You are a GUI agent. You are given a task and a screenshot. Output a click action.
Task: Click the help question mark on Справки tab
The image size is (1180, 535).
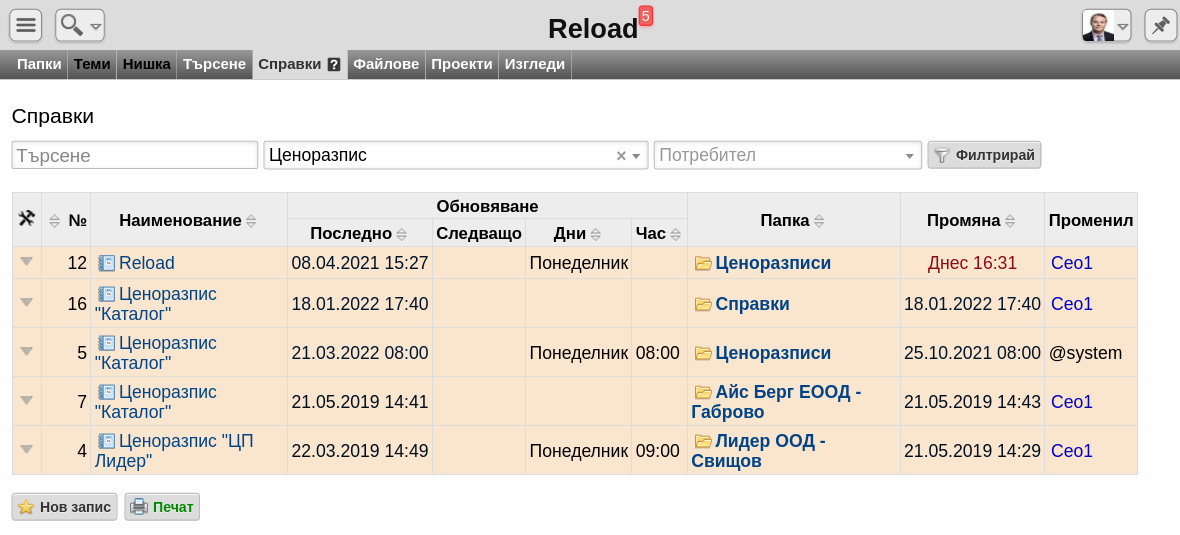click(x=334, y=65)
